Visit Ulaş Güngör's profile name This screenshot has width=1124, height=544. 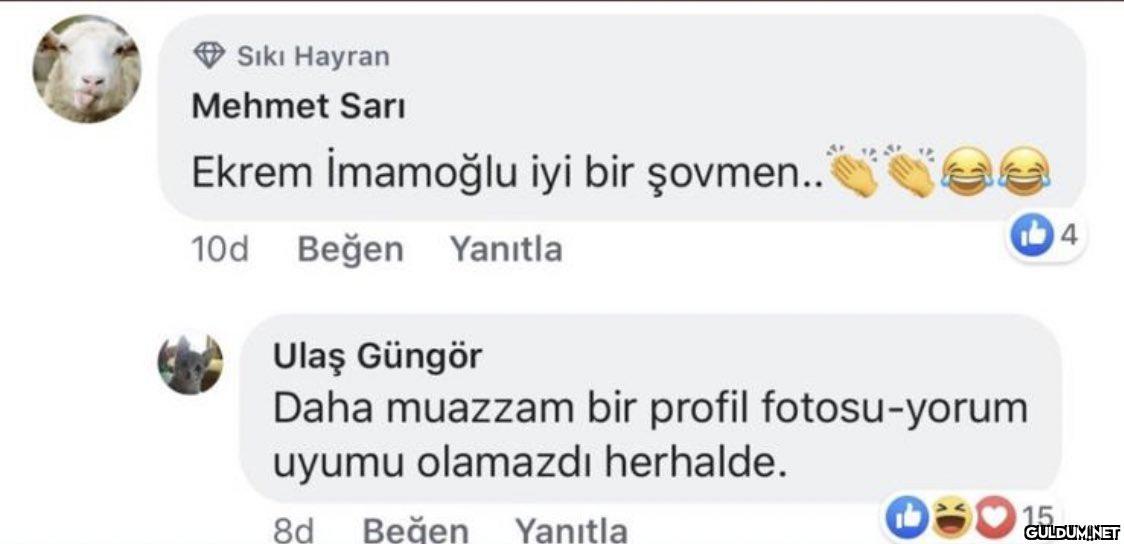coord(377,355)
